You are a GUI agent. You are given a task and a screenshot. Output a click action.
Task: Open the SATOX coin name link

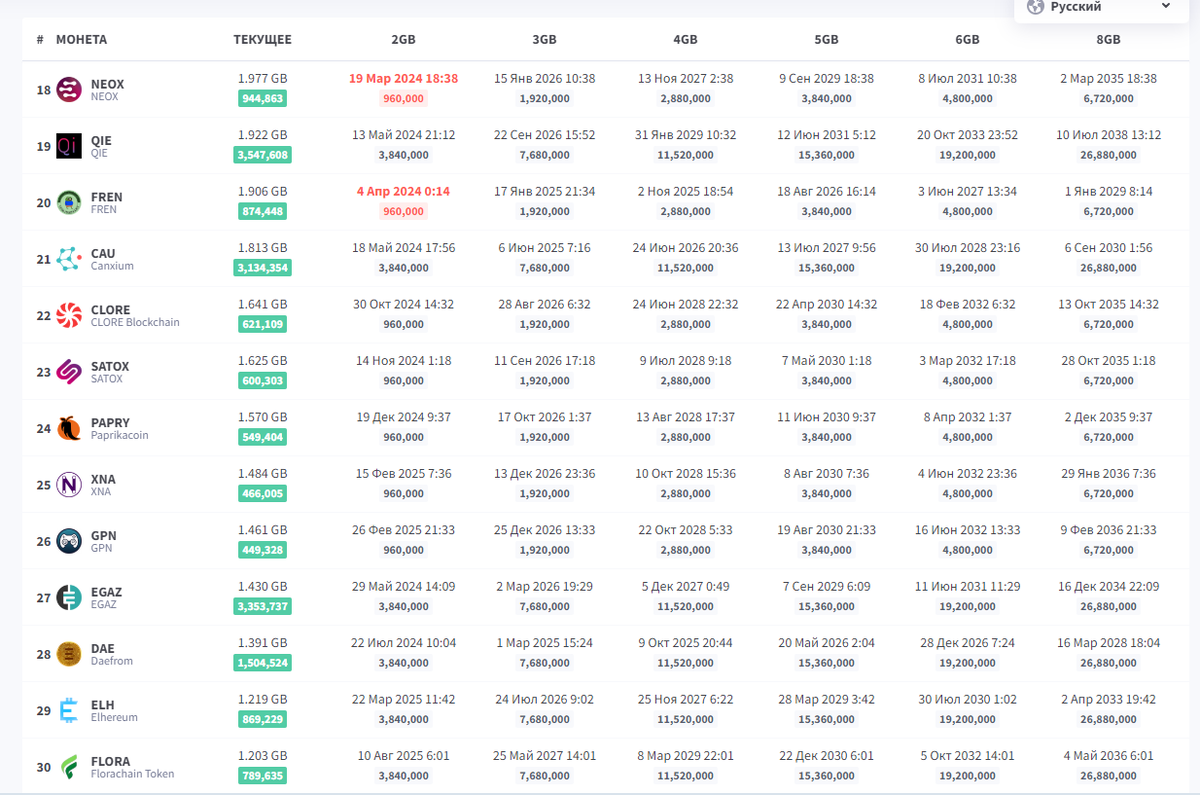point(110,367)
